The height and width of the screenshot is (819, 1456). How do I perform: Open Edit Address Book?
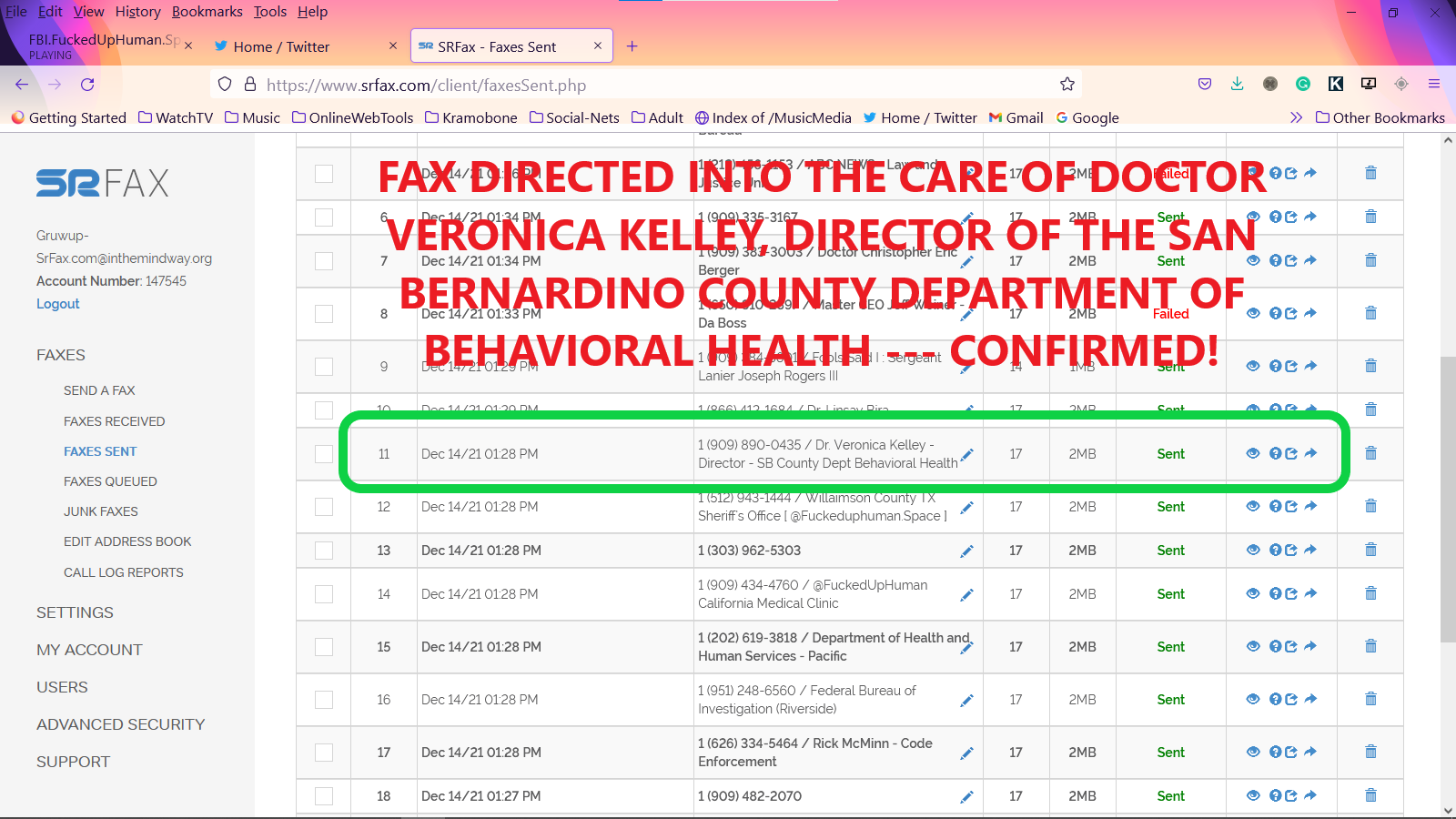click(127, 541)
